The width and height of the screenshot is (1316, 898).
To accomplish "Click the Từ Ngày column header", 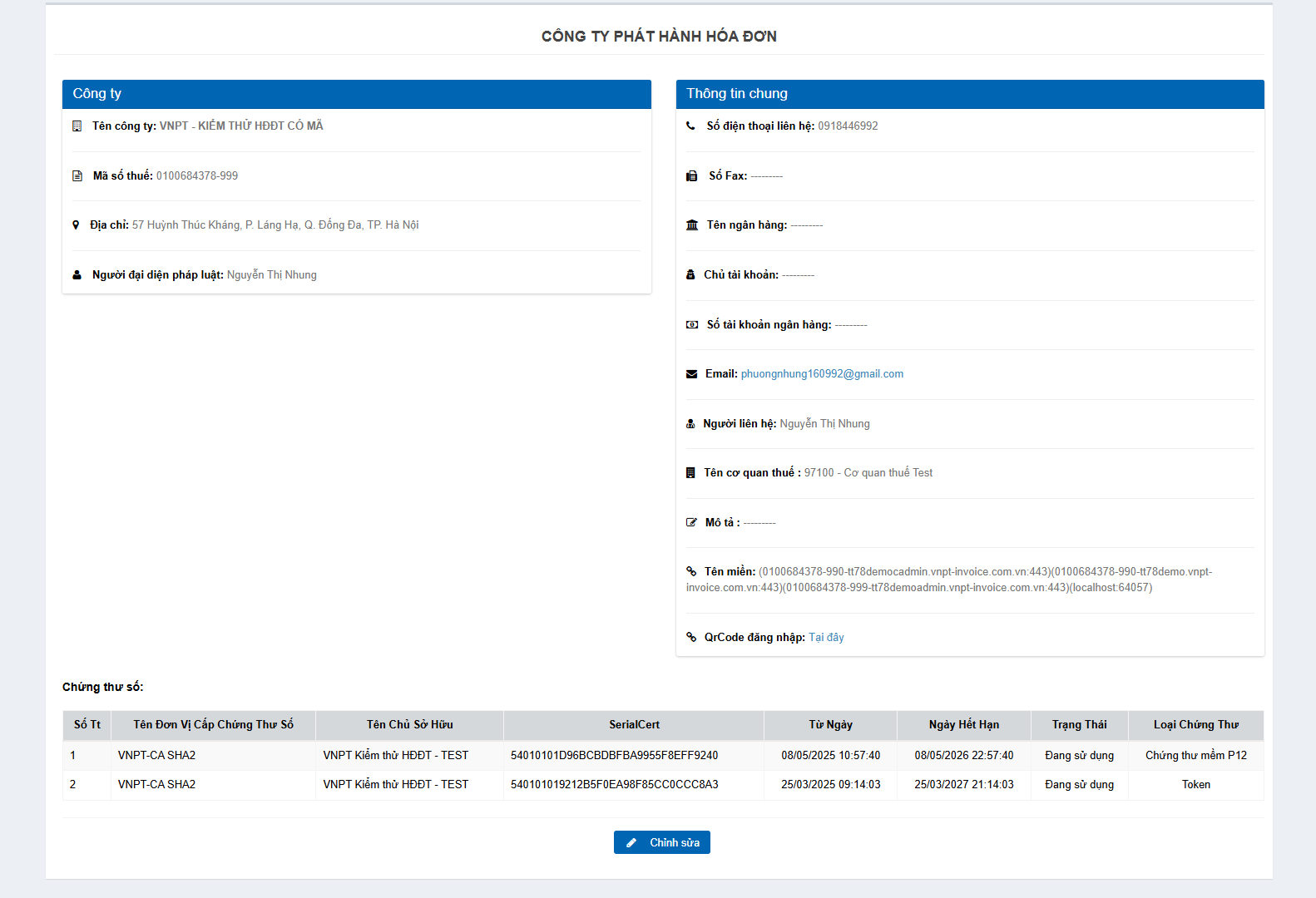I will click(831, 725).
